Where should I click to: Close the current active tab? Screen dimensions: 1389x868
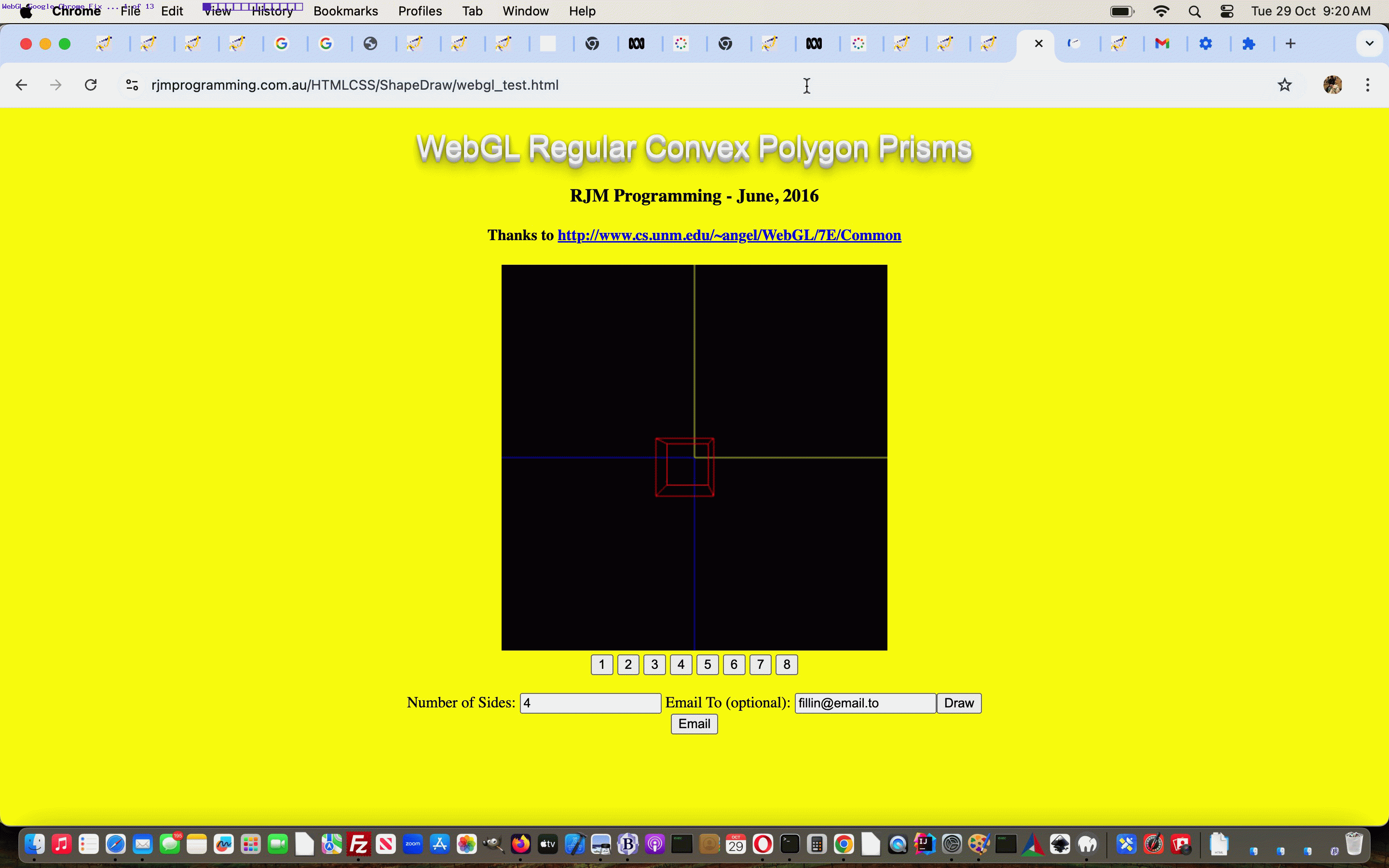[x=1038, y=43]
